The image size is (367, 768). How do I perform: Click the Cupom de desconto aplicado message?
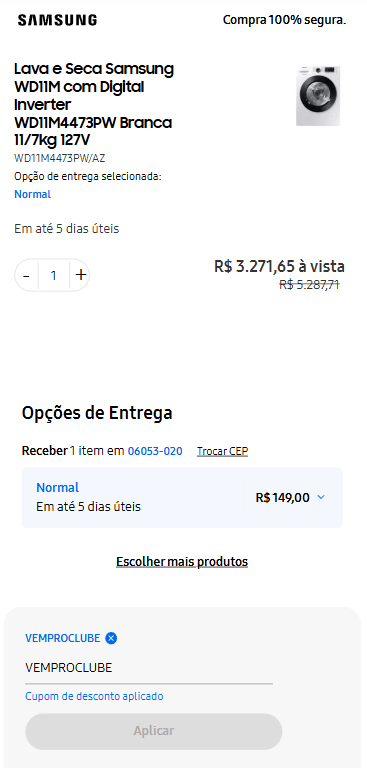pos(94,696)
